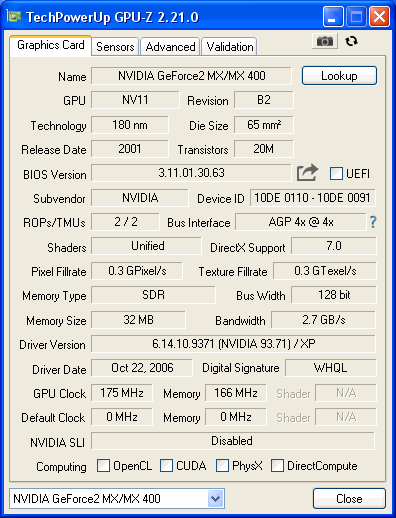This screenshot has width=396, height=518.
Task: Toggle the UEFI checkbox
Action: (x=336, y=174)
